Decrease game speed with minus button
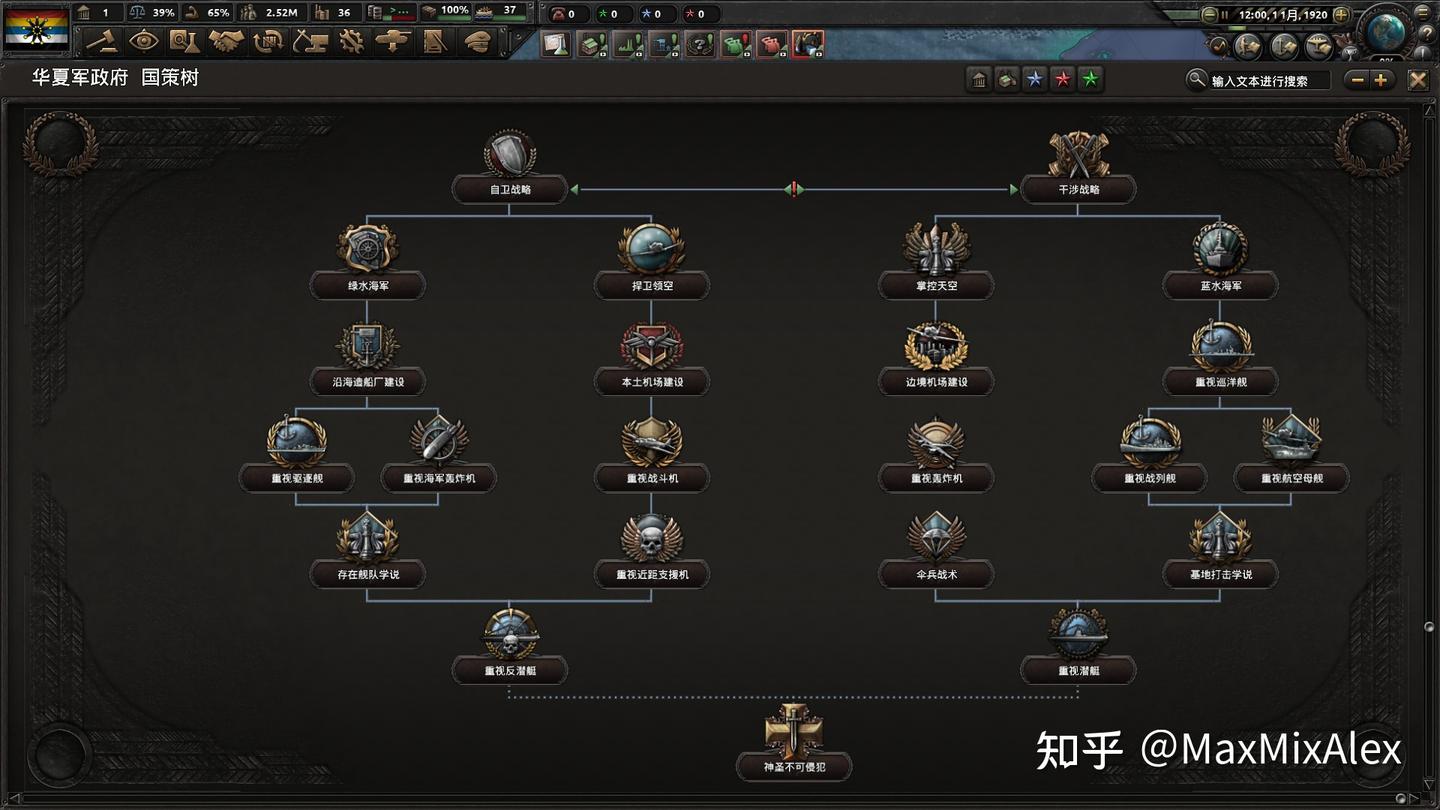 pyautogui.click(x=1210, y=15)
